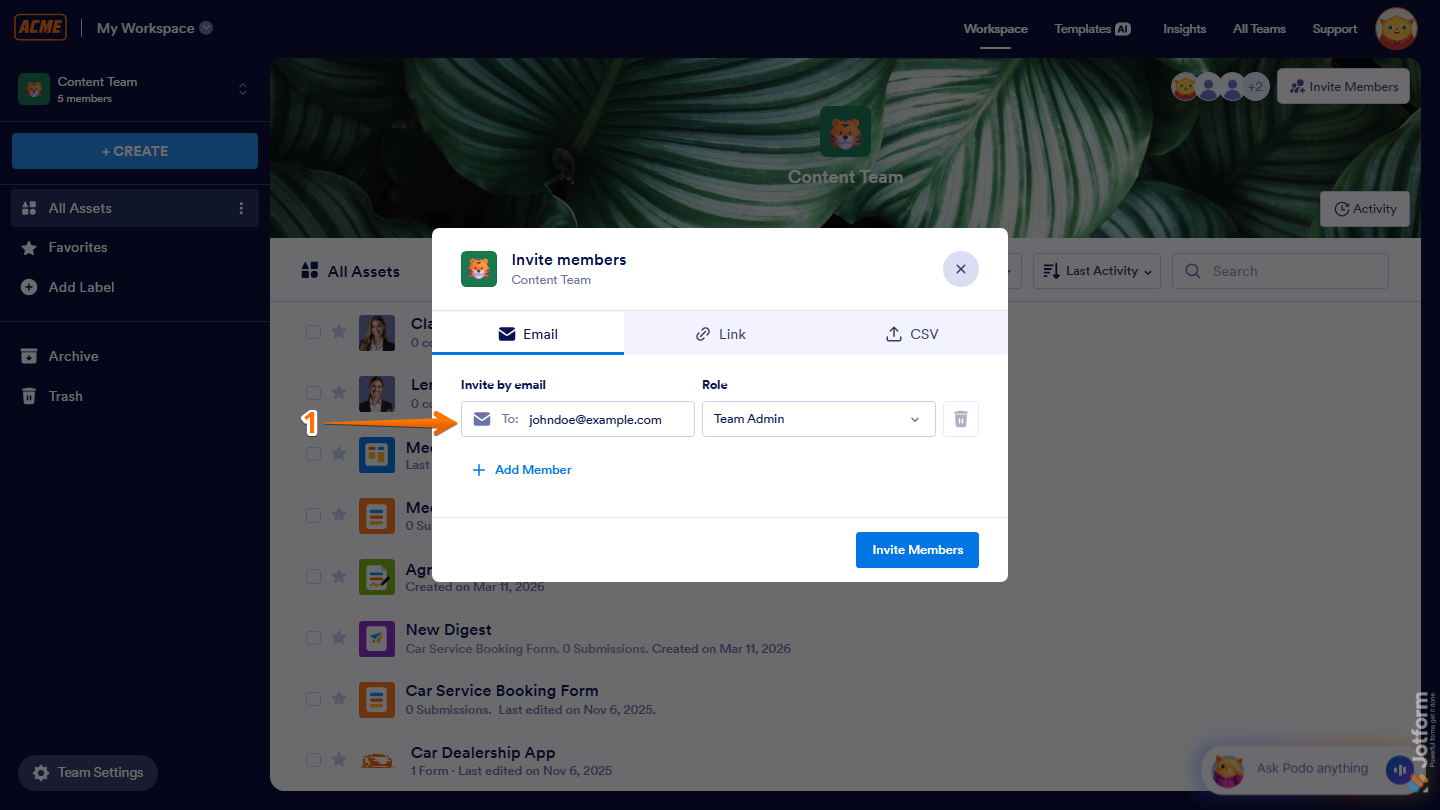The width and height of the screenshot is (1440, 810).
Task: Switch to the CSV invite tab
Action: 912,334
